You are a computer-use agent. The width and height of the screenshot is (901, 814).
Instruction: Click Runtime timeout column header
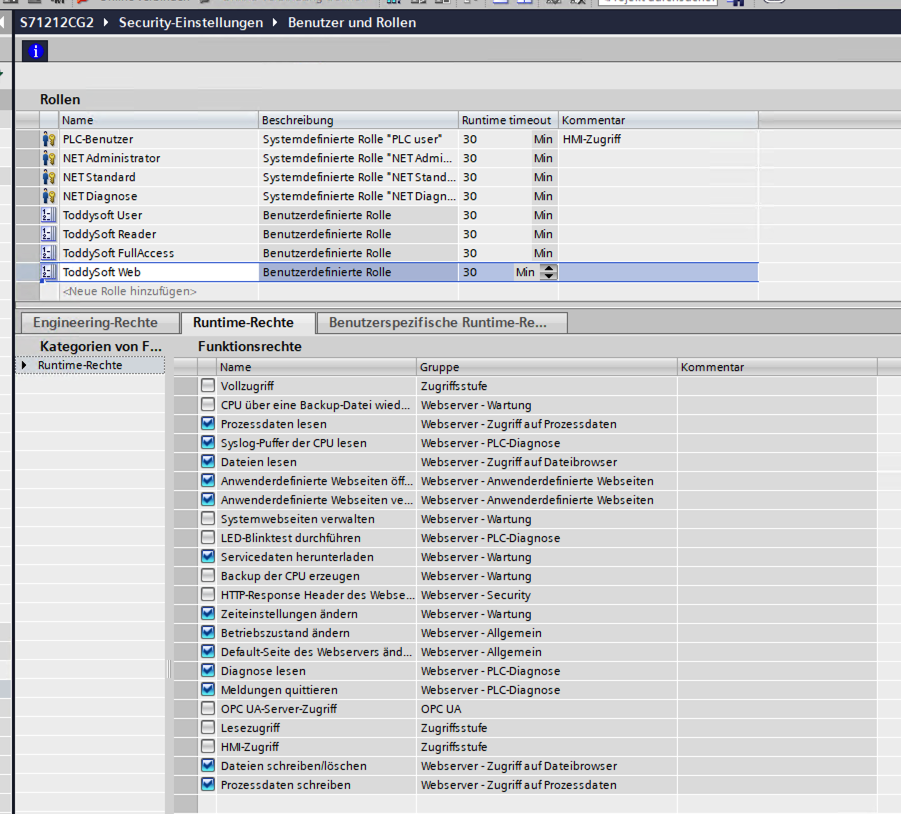[x=508, y=120]
